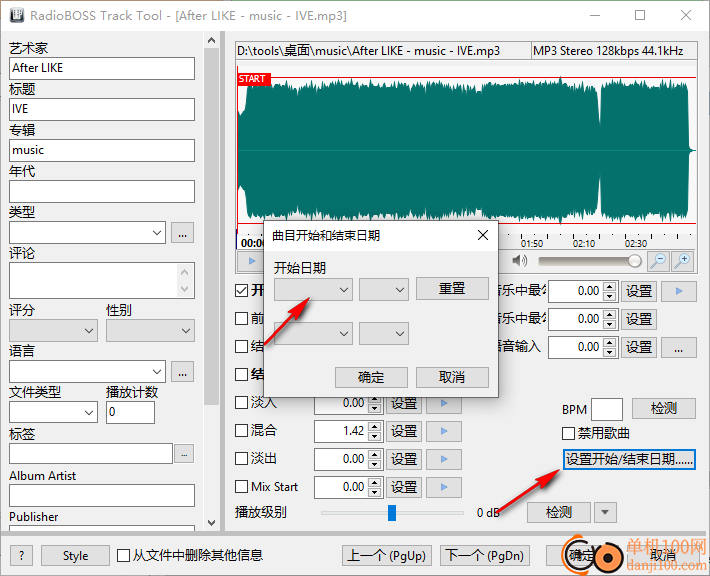This screenshot has width=710, height=576.
Task: Click the speaker volume icon
Action: 519,260
